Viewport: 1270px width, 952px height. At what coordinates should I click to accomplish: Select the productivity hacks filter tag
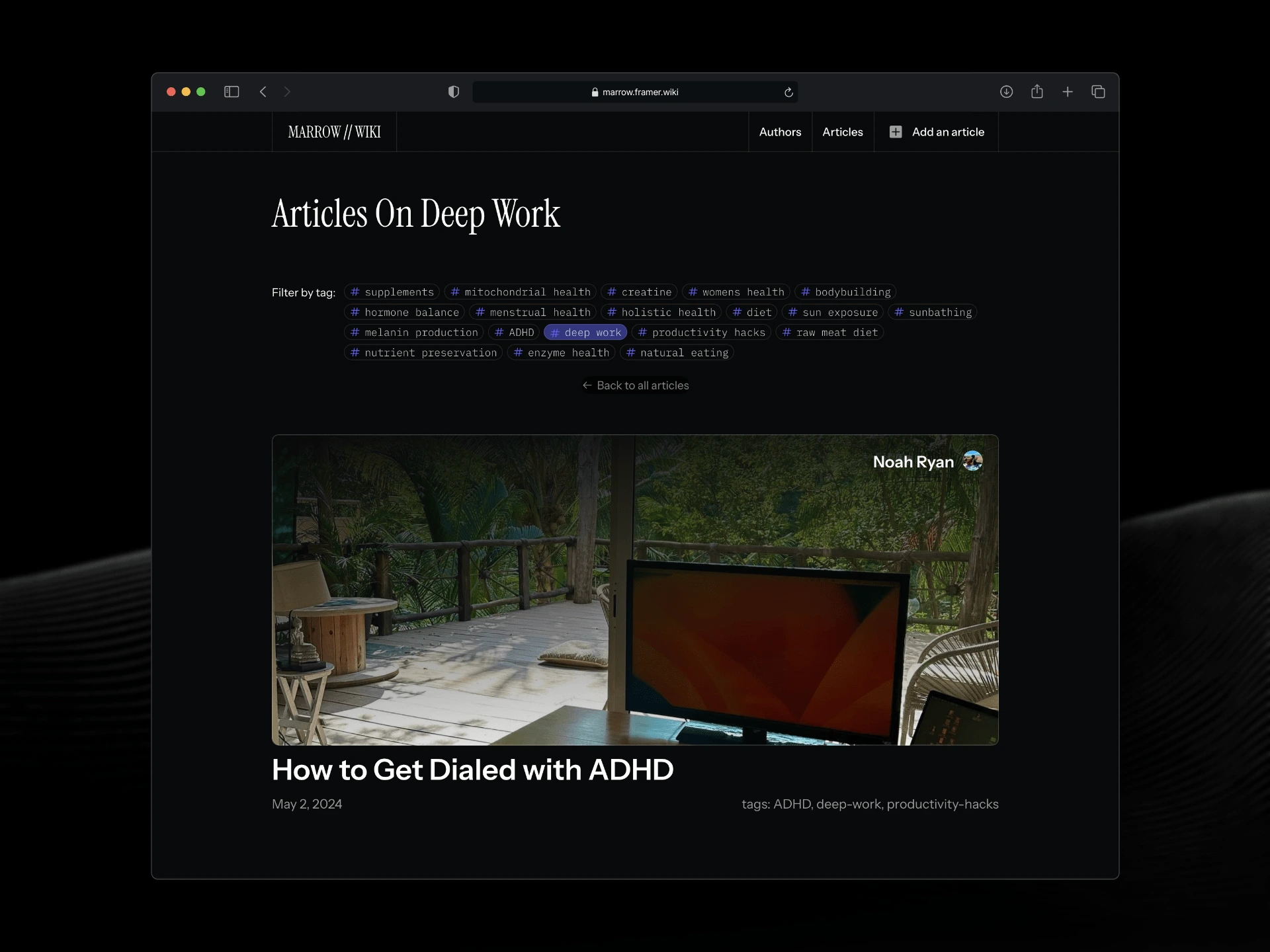[702, 332]
